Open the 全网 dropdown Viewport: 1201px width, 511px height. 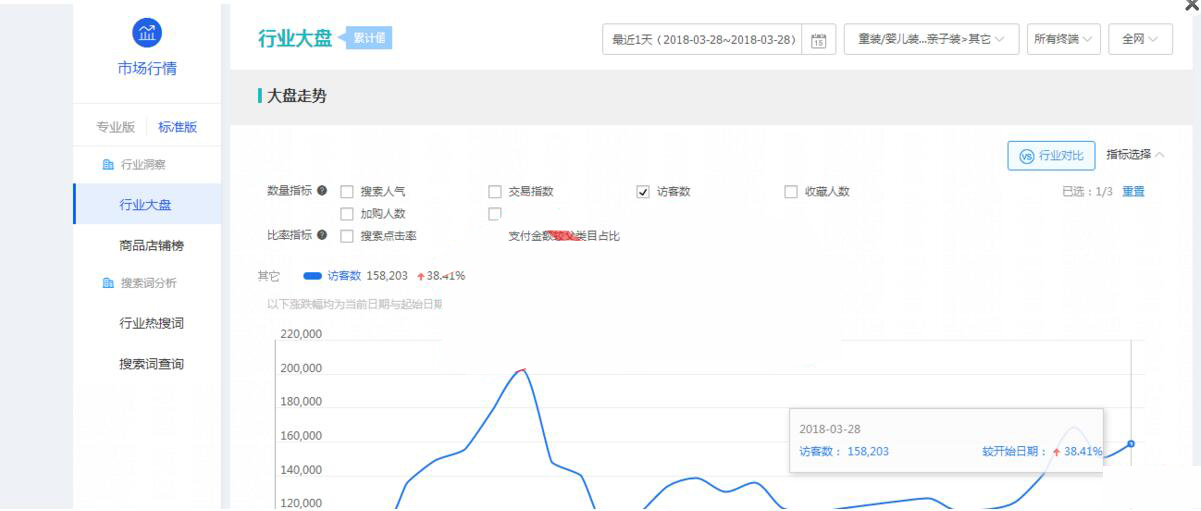[x=1140, y=40]
